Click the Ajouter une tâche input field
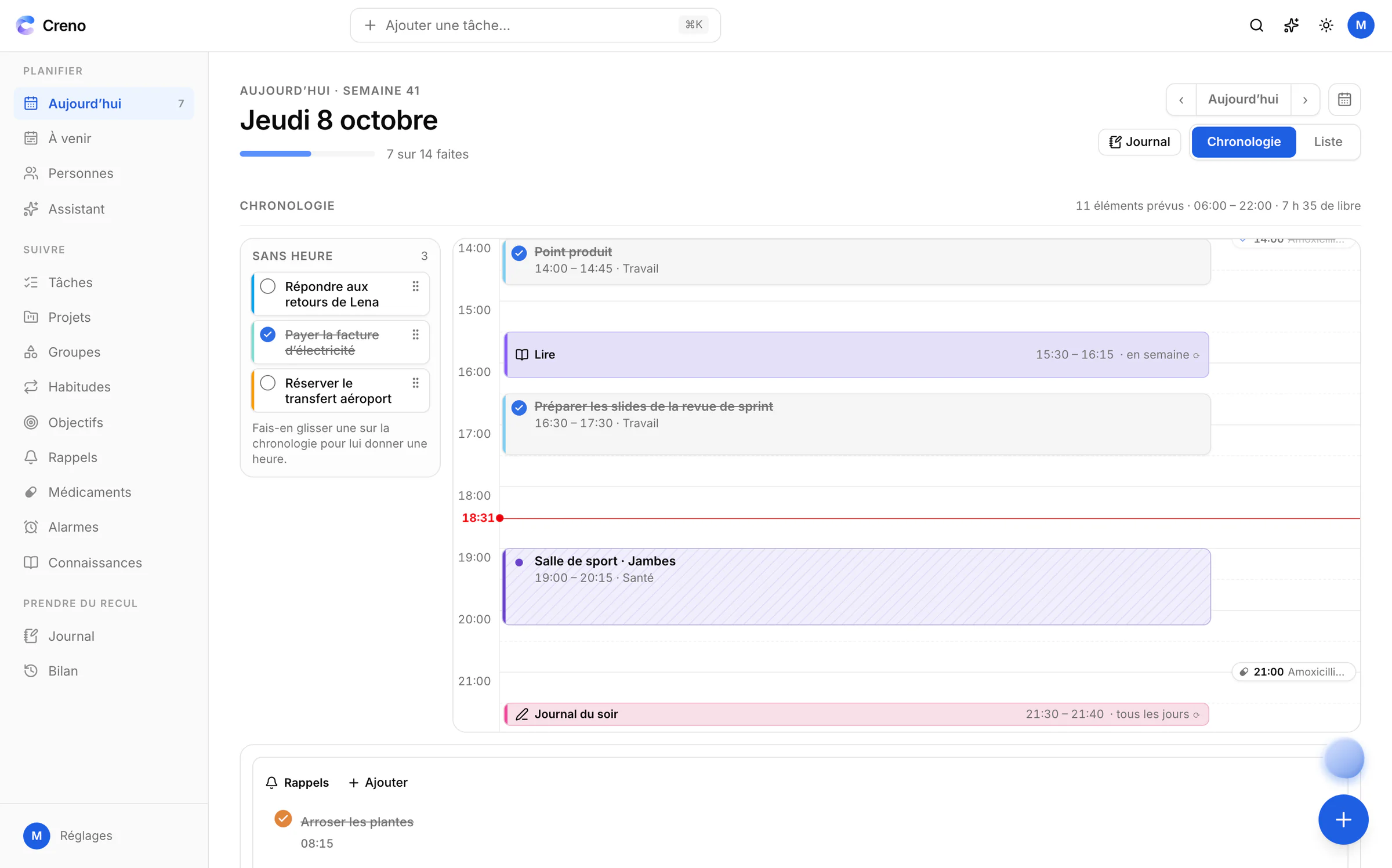The image size is (1392, 868). tap(535, 25)
